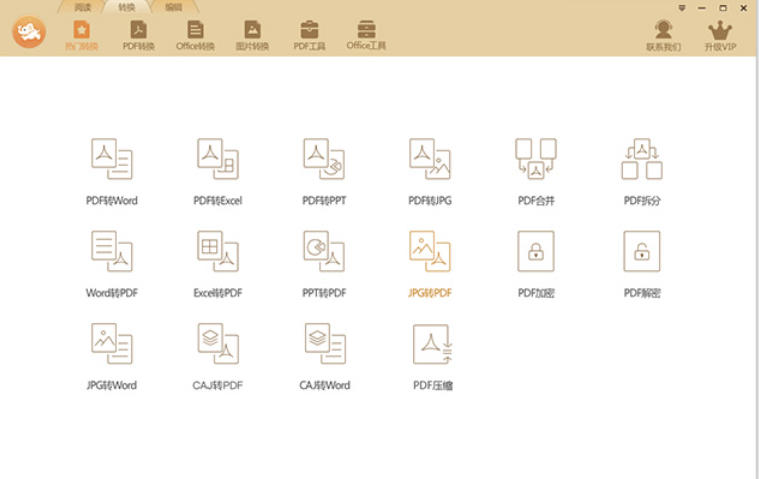This screenshot has width=759, height=479.
Task: Click the 联系我们 contact button
Action: coord(663,35)
